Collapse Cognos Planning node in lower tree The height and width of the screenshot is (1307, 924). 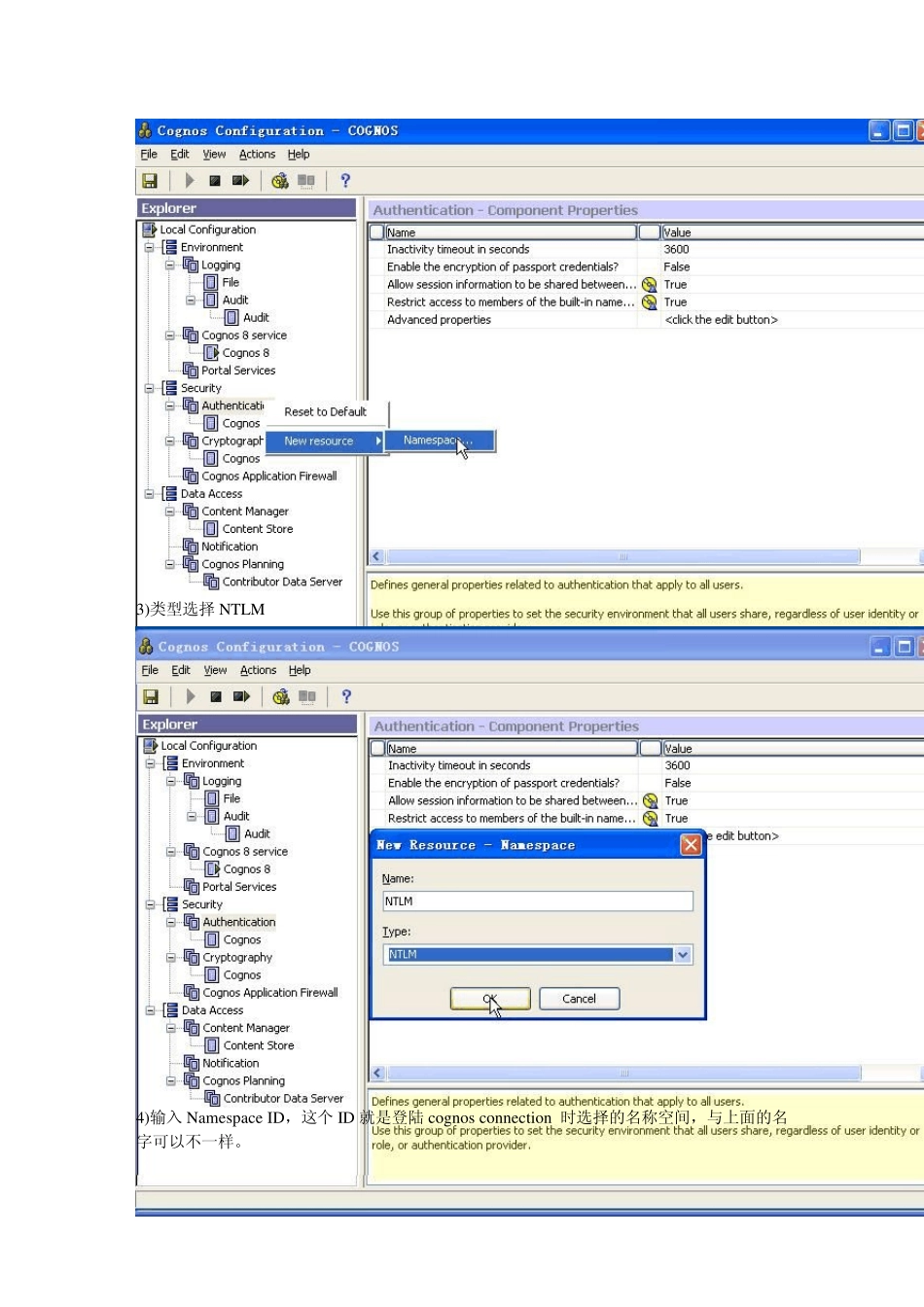coord(171,1080)
